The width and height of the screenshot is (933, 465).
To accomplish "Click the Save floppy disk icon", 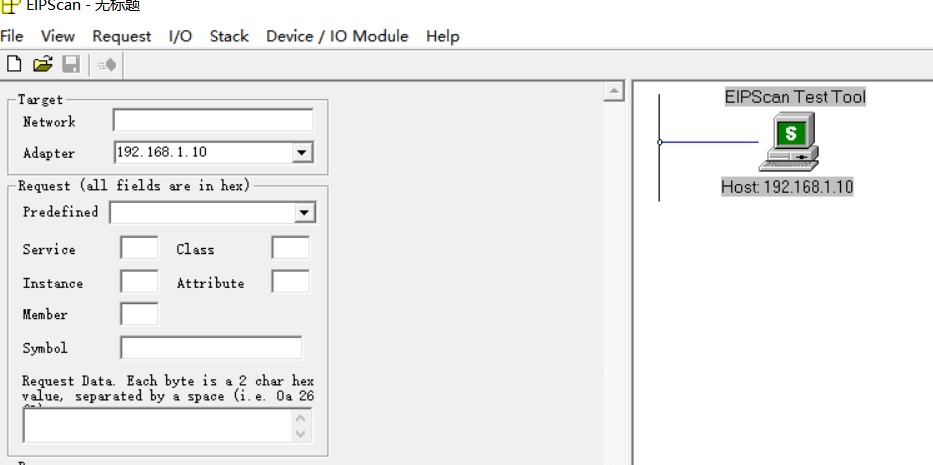I will point(71,64).
